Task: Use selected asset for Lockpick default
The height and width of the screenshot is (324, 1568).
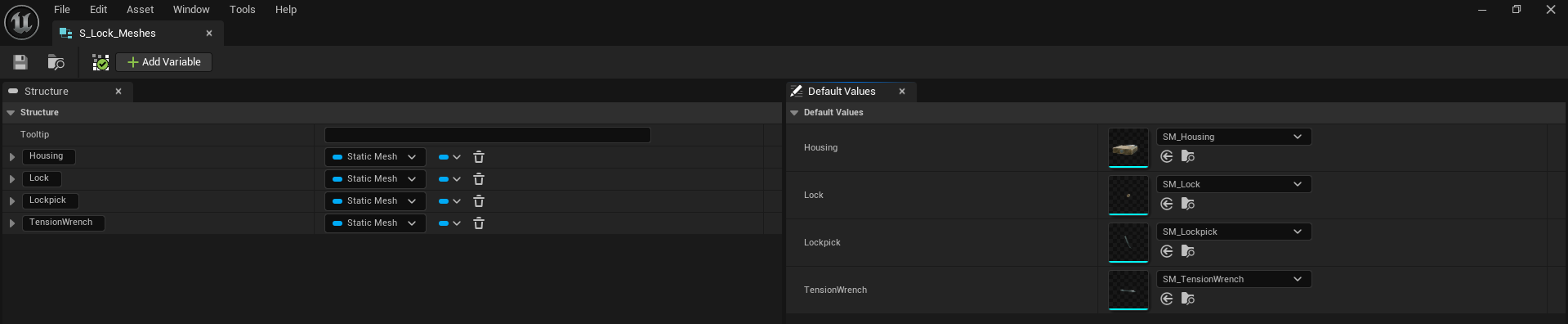Action: coord(1167,251)
